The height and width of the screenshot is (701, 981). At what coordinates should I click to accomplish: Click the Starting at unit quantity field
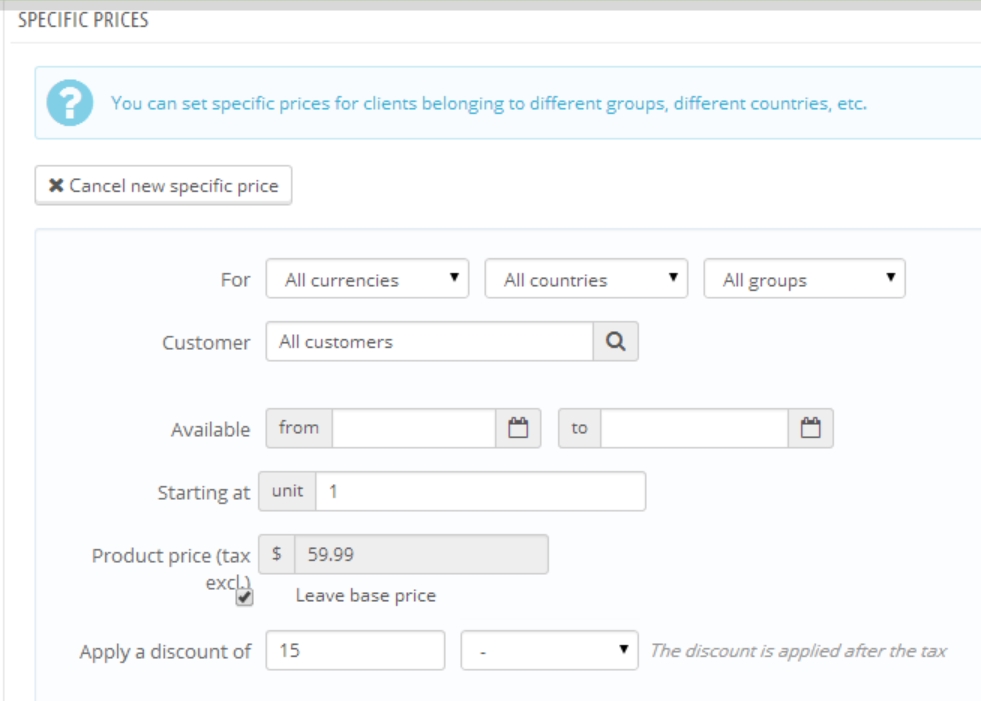point(480,491)
